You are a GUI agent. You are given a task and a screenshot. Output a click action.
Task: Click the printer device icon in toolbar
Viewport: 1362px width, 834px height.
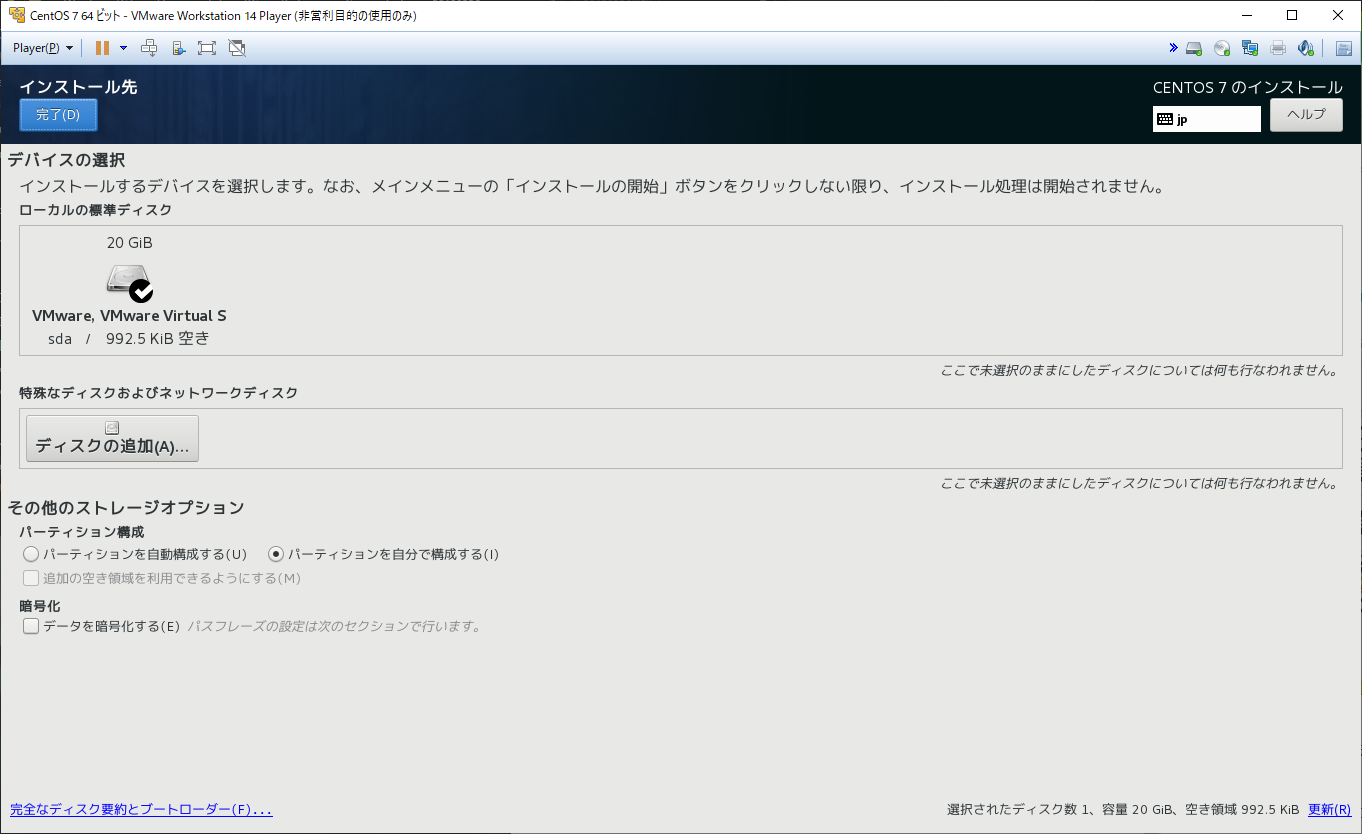point(1278,48)
